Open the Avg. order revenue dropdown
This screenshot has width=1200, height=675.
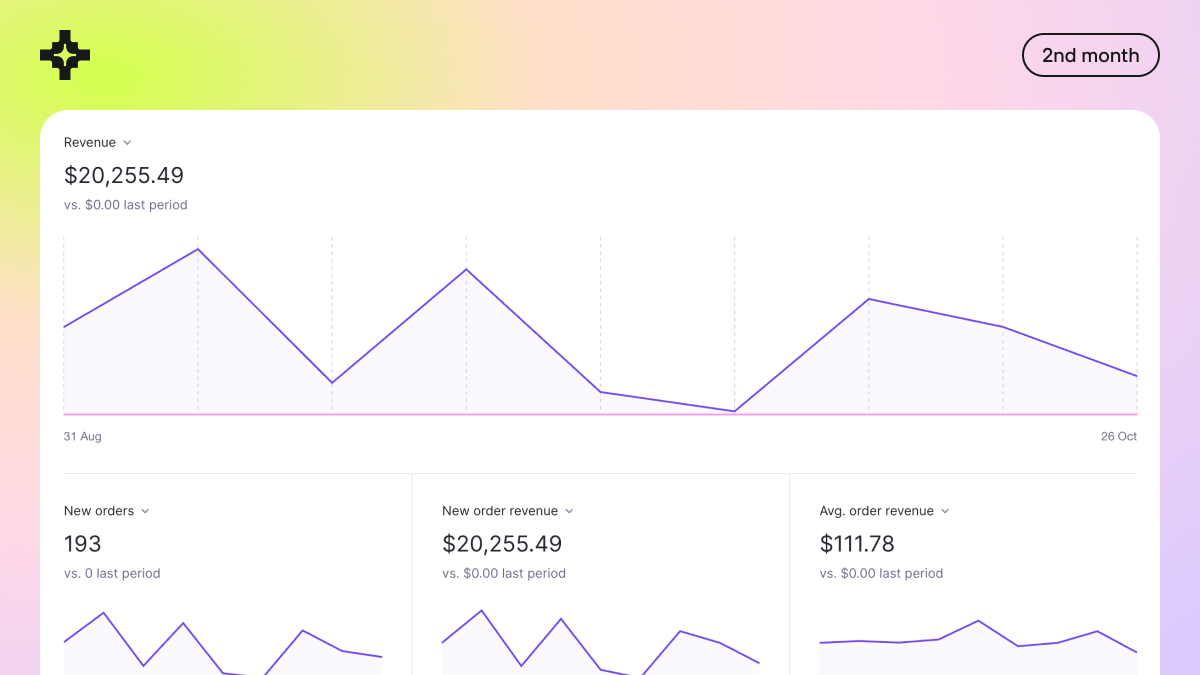coord(946,510)
